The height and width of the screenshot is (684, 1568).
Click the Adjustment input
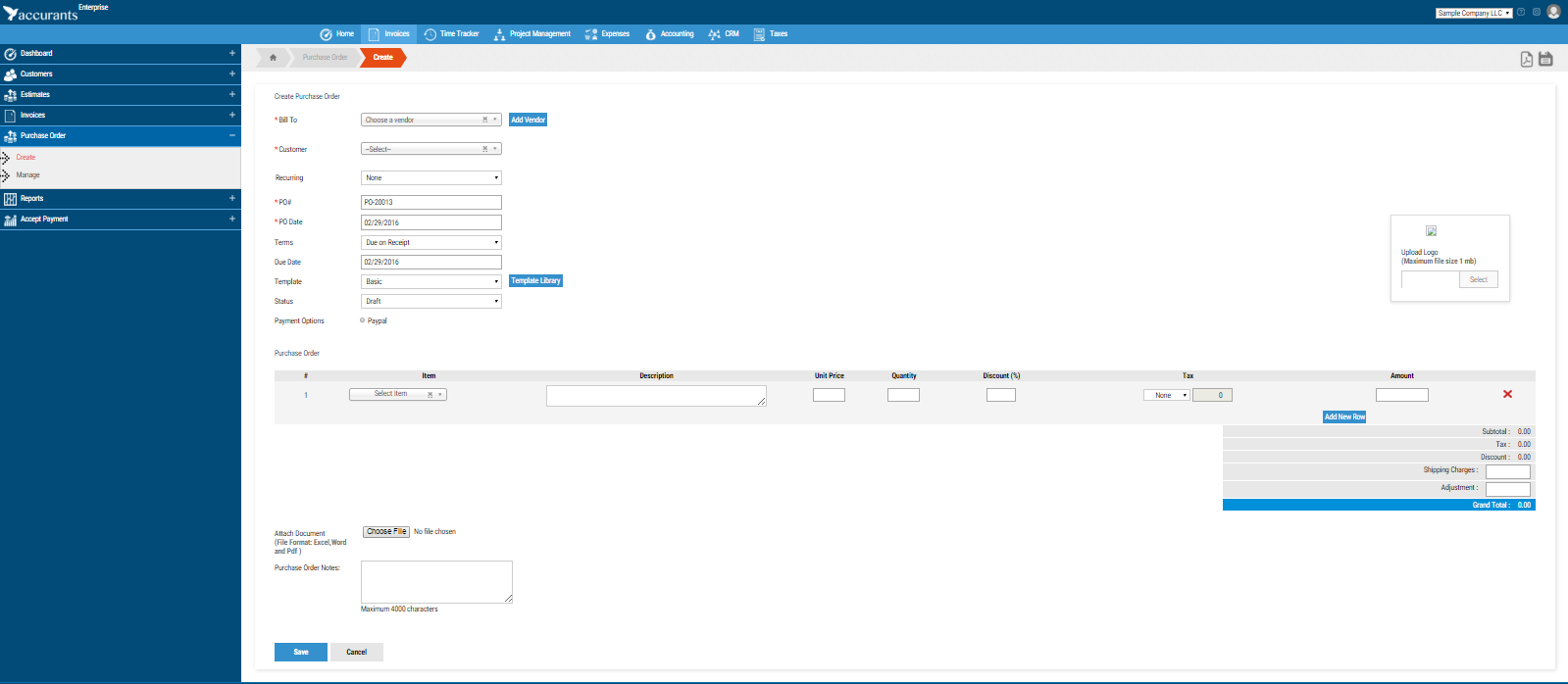[x=1508, y=489]
